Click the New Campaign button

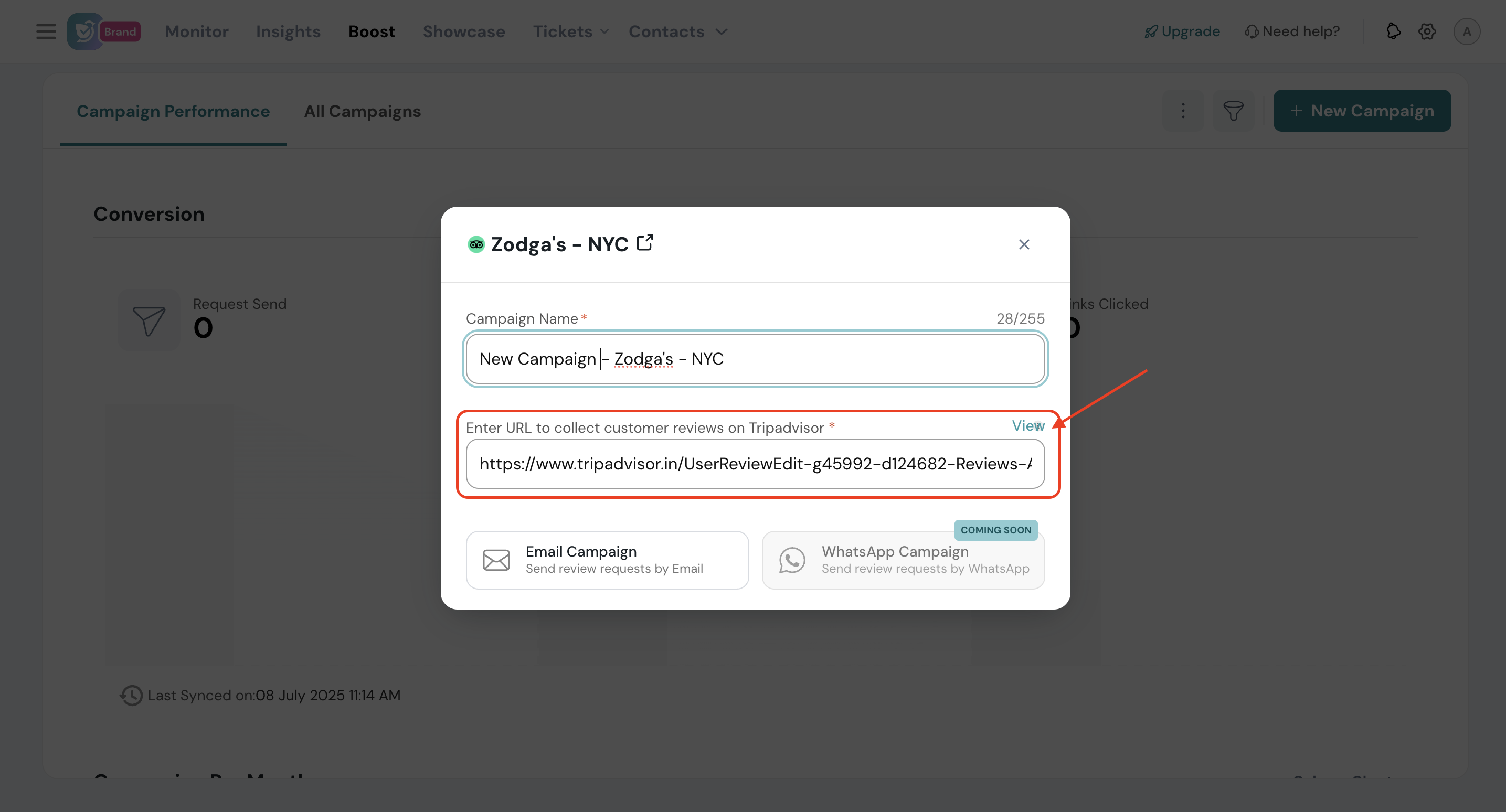pos(1362,111)
